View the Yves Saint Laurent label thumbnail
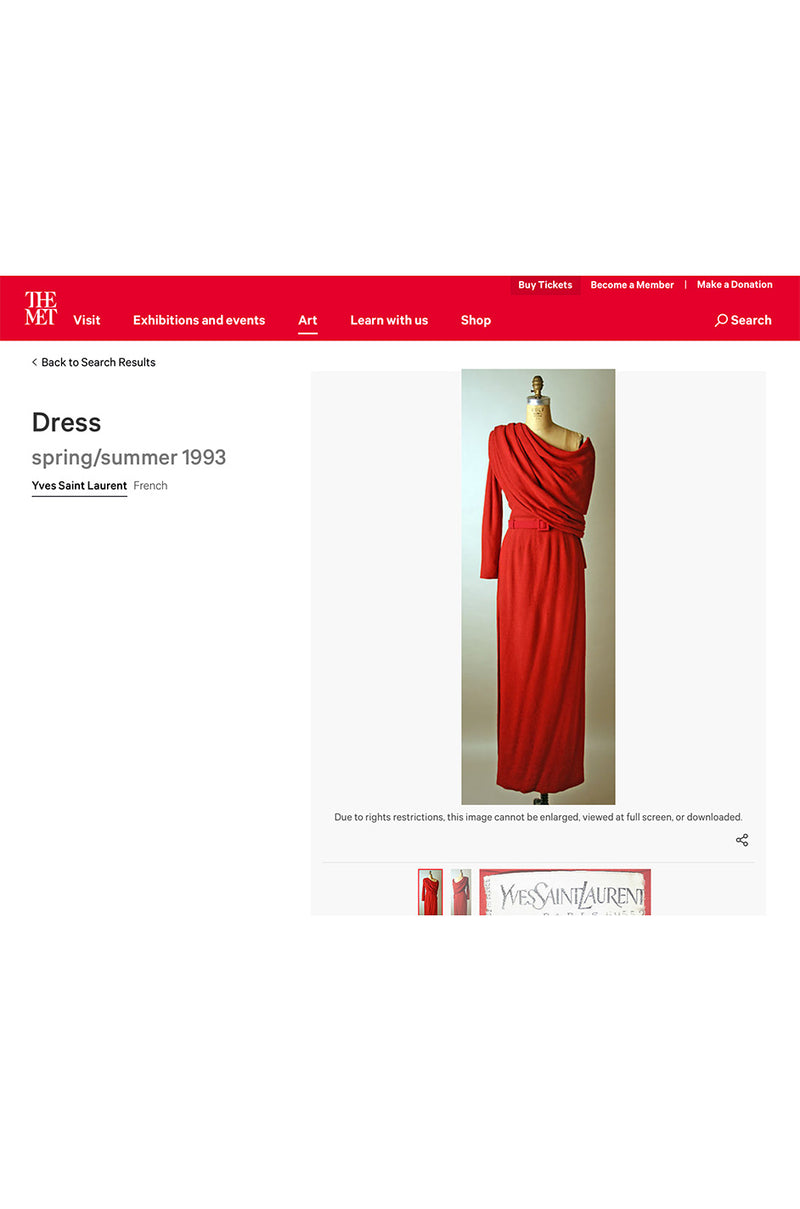The height and width of the screenshot is (1209, 800). pos(565,892)
